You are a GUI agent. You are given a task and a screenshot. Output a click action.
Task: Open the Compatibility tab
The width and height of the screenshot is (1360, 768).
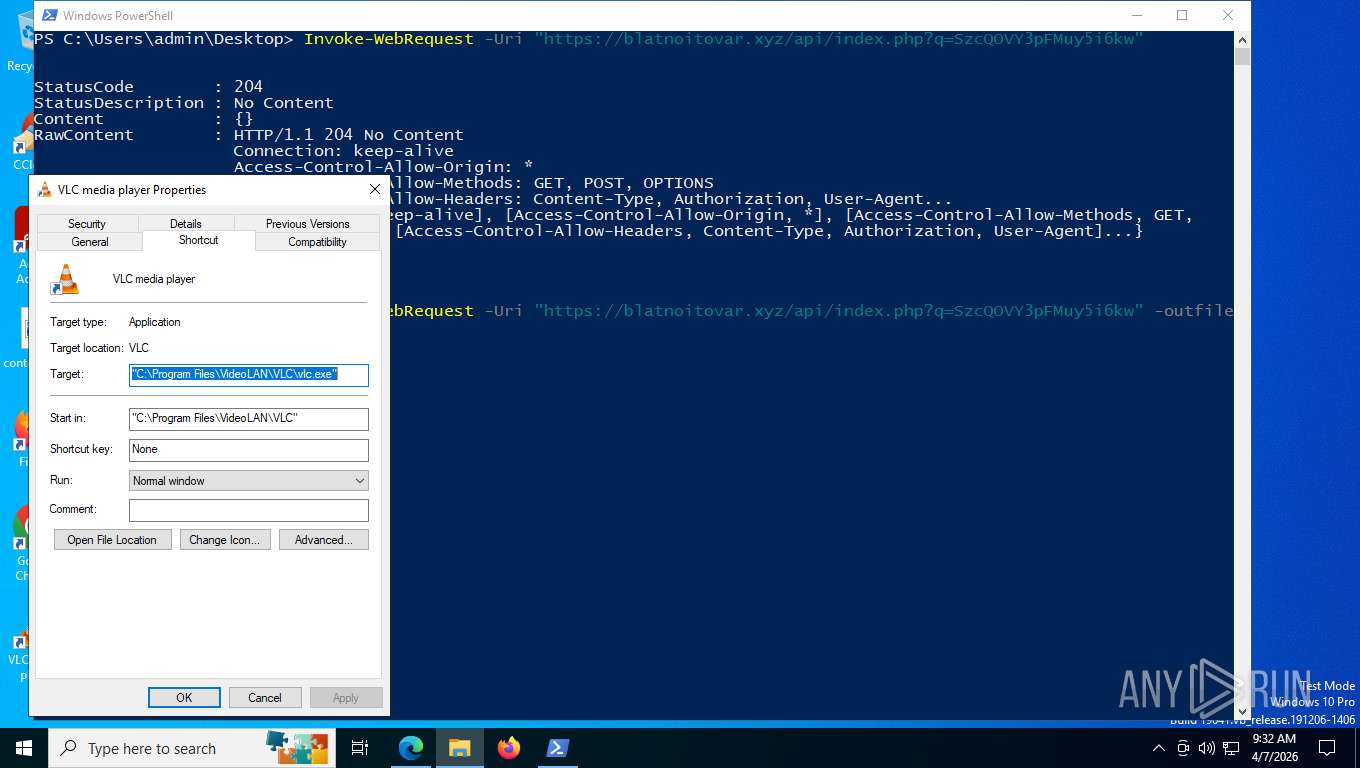click(x=317, y=241)
